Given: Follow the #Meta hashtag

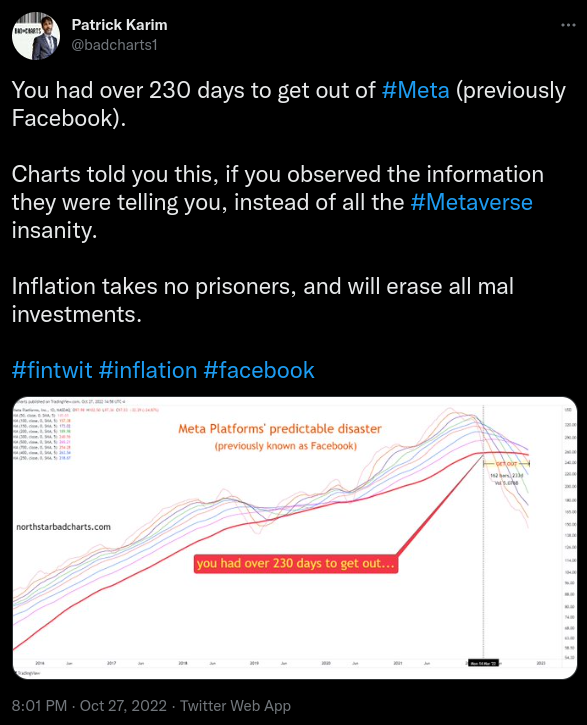Looking at the screenshot, I should [416, 90].
